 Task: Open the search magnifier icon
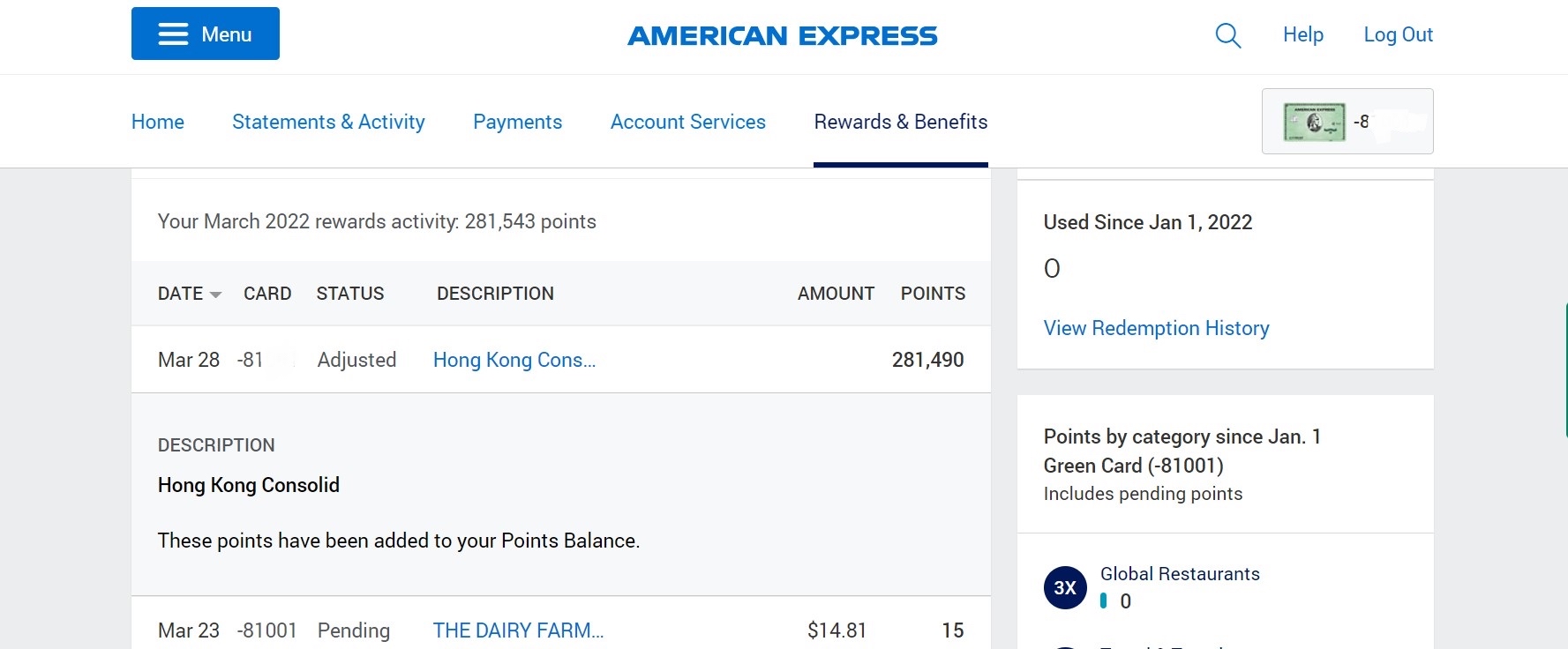click(x=1227, y=35)
